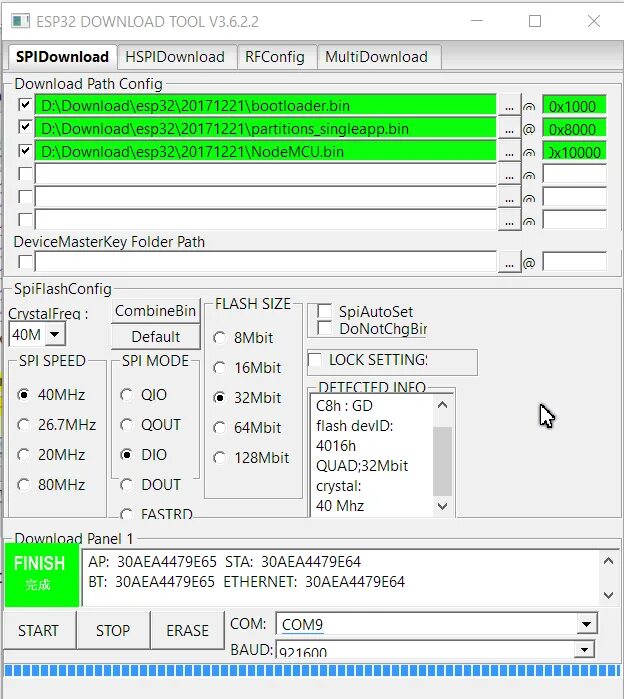Click the CombineBin button
Image resolution: width=624 pixels, height=699 pixels.
point(156,311)
